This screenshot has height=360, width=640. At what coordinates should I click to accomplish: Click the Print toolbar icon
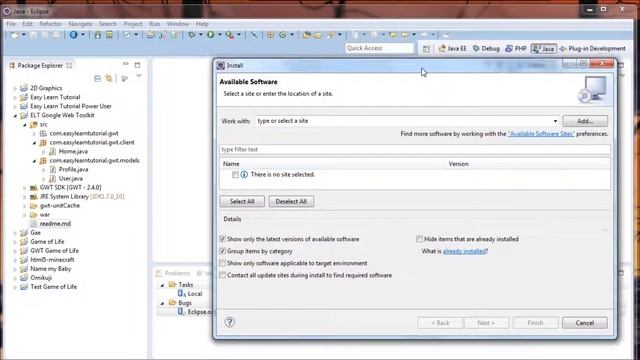pos(56,35)
